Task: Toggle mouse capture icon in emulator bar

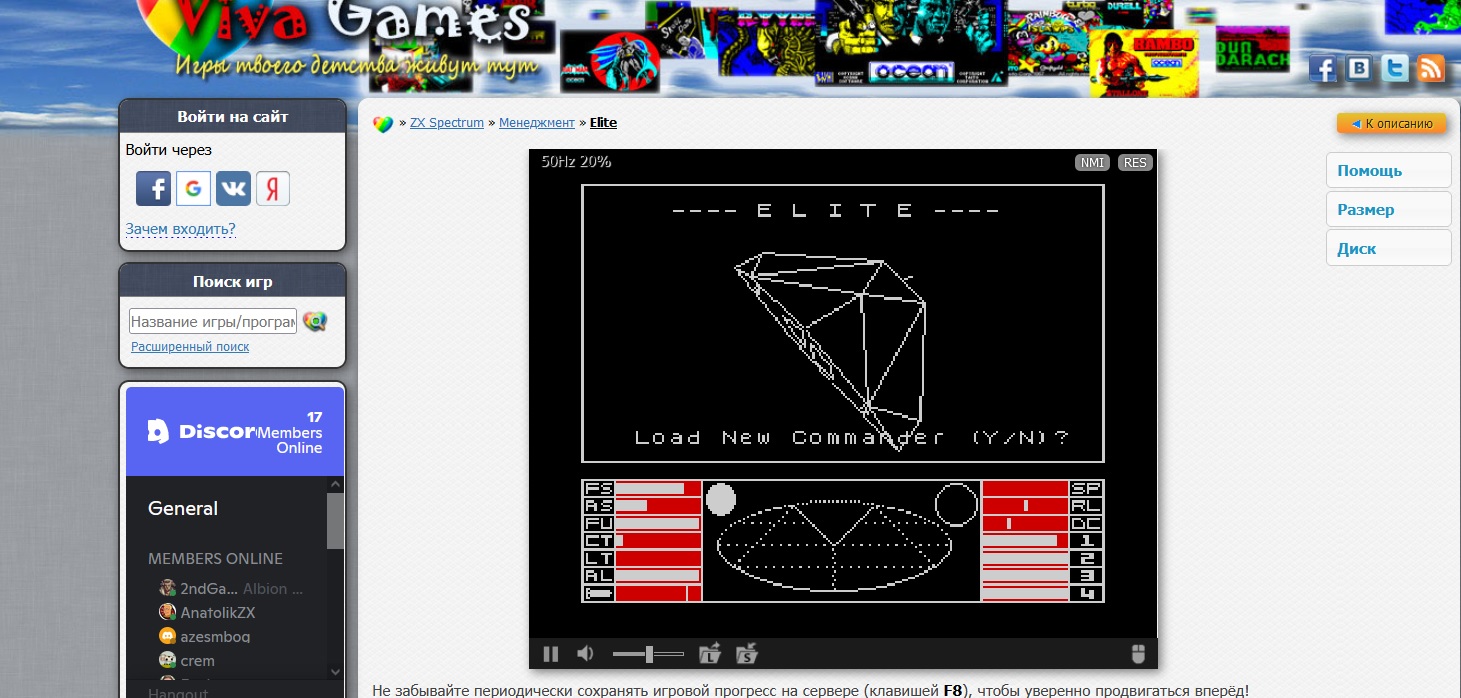Action: coord(1137,654)
